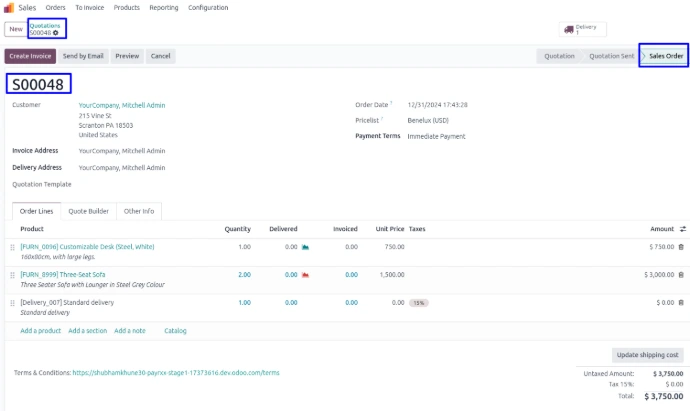Select the Quotation status stage
The height and width of the screenshot is (411, 690).
click(x=559, y=56)
